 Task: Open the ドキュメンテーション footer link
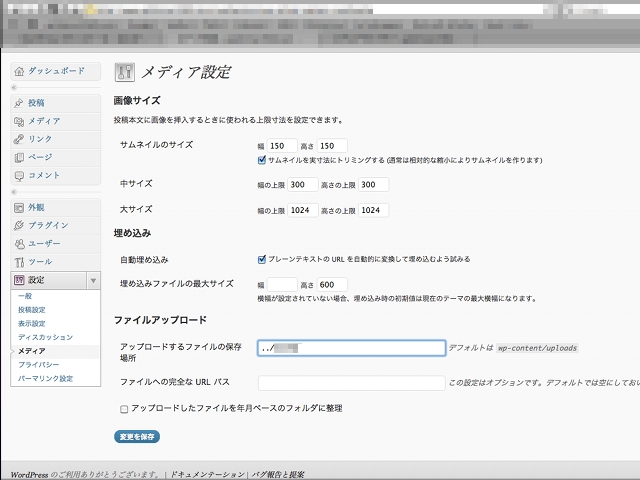(207, 475)
